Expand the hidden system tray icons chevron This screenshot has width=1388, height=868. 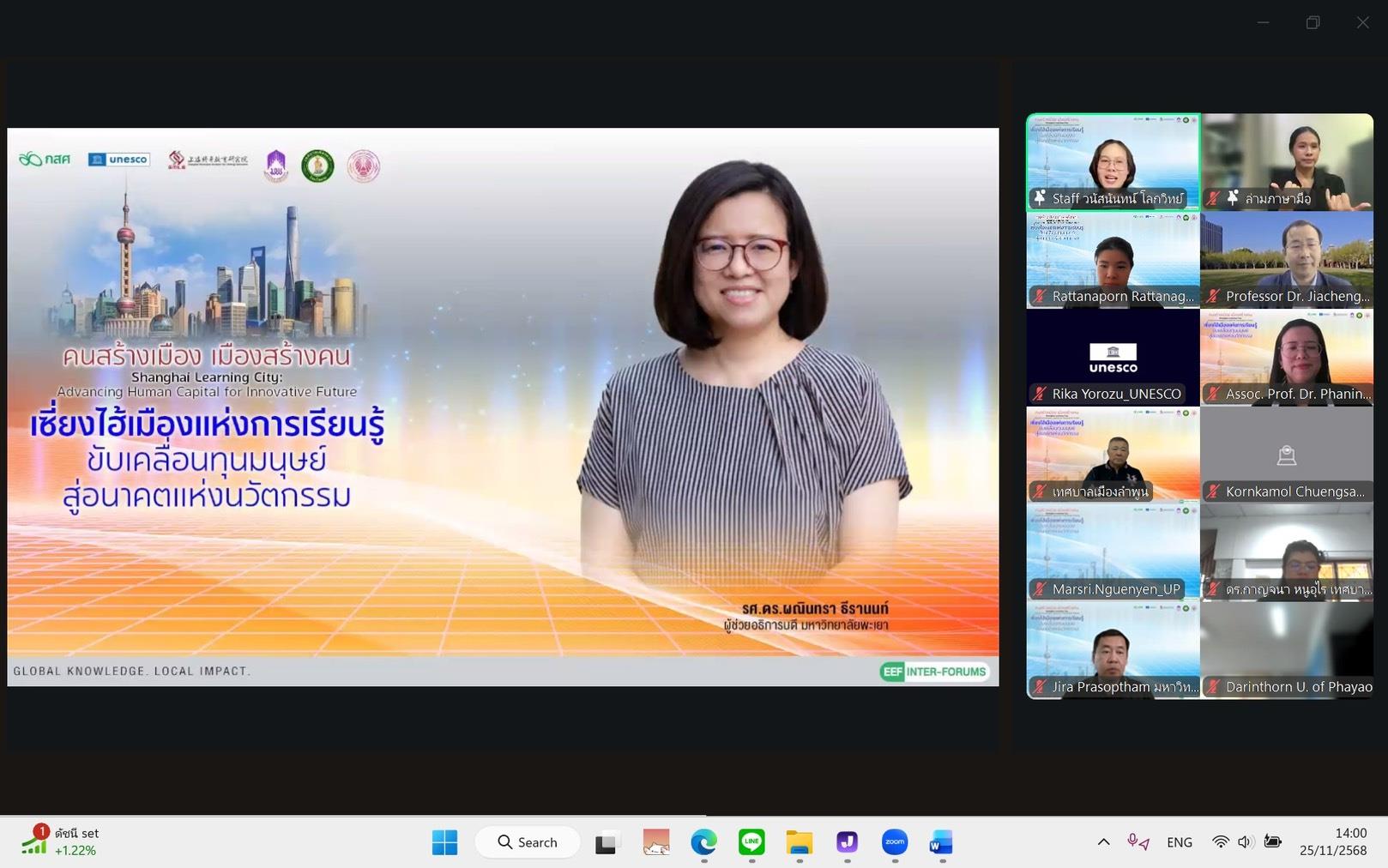1103,842
